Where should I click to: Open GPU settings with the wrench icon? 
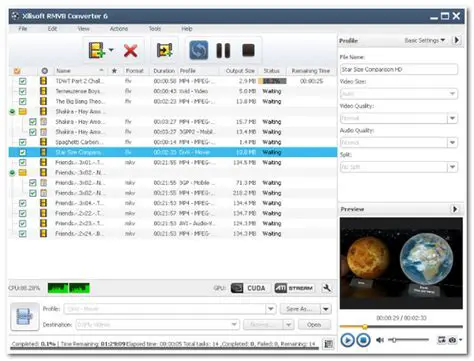pos(327,288)
